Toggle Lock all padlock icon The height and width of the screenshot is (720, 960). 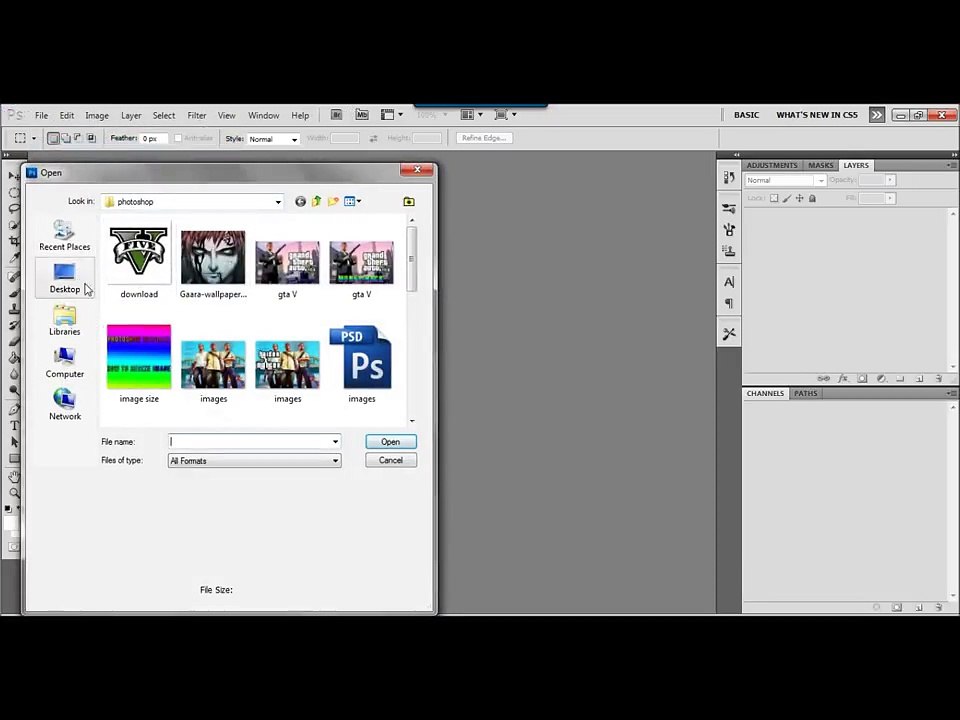pyautogui.click(x=812, y=198)
